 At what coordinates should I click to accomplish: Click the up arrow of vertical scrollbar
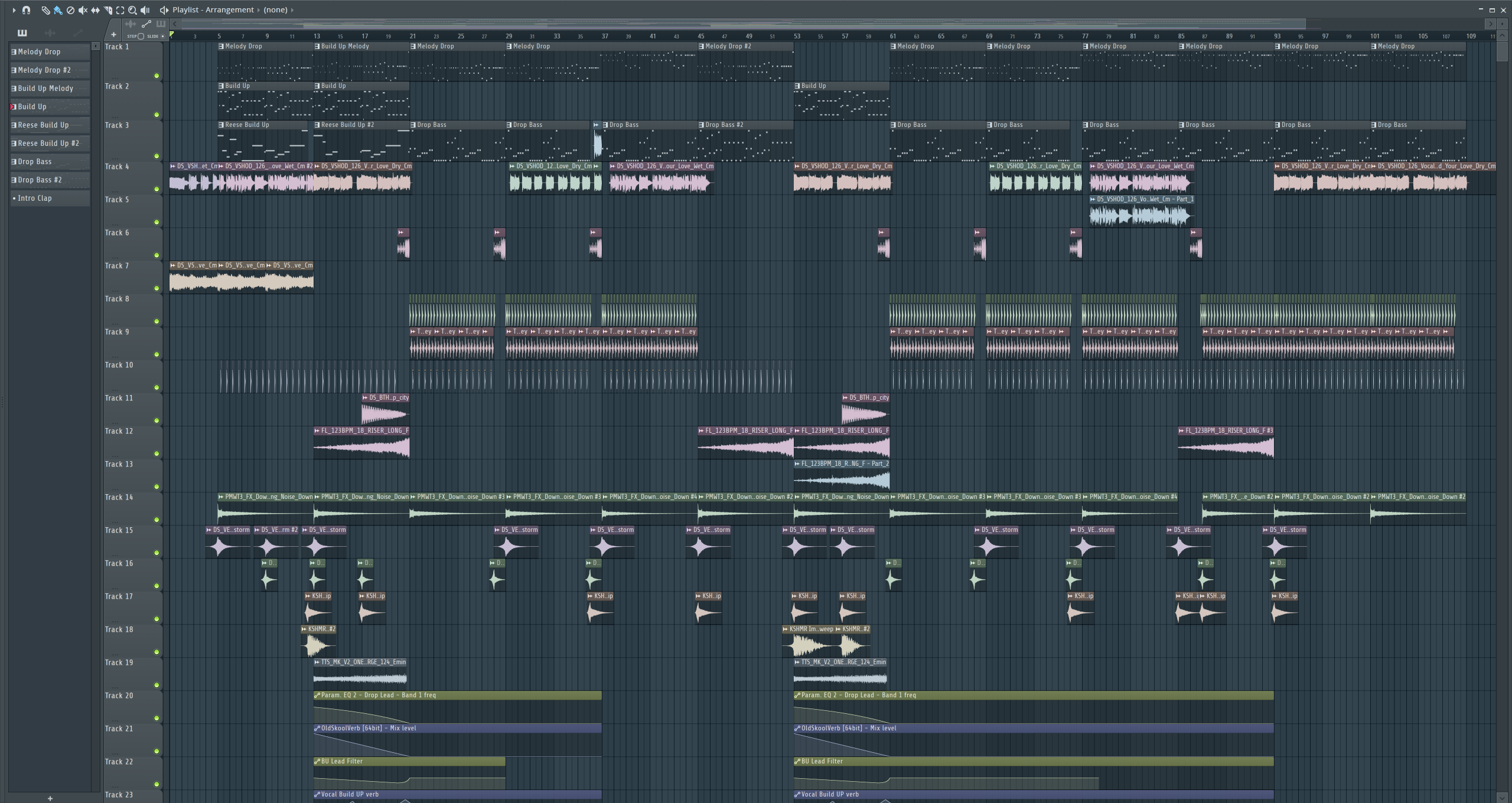click(1503, 35)
